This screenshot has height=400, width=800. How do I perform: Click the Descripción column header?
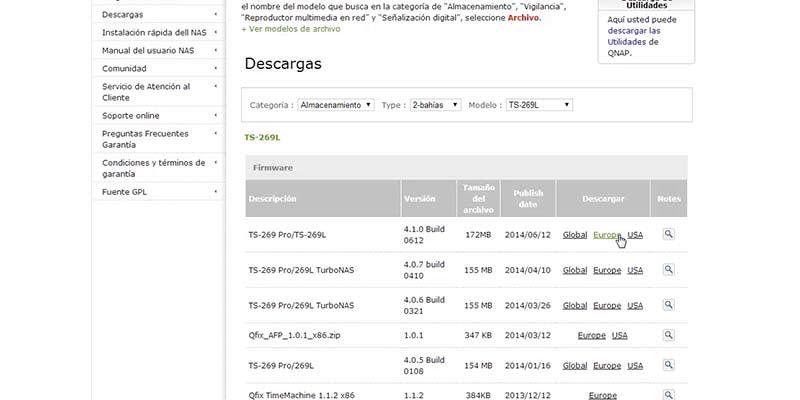(x=323, y=198)
